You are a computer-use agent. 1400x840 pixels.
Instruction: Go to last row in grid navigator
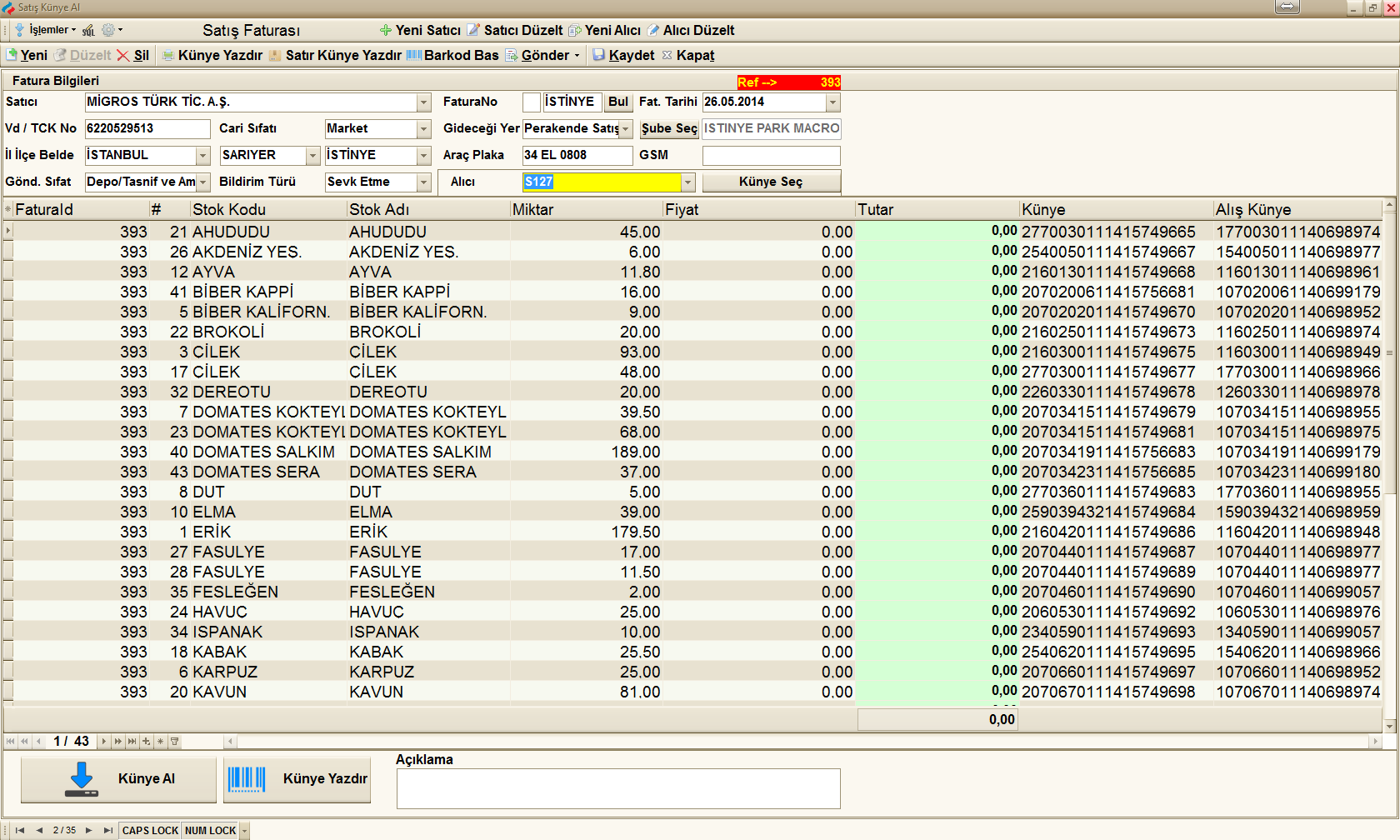tap(132, 741)
